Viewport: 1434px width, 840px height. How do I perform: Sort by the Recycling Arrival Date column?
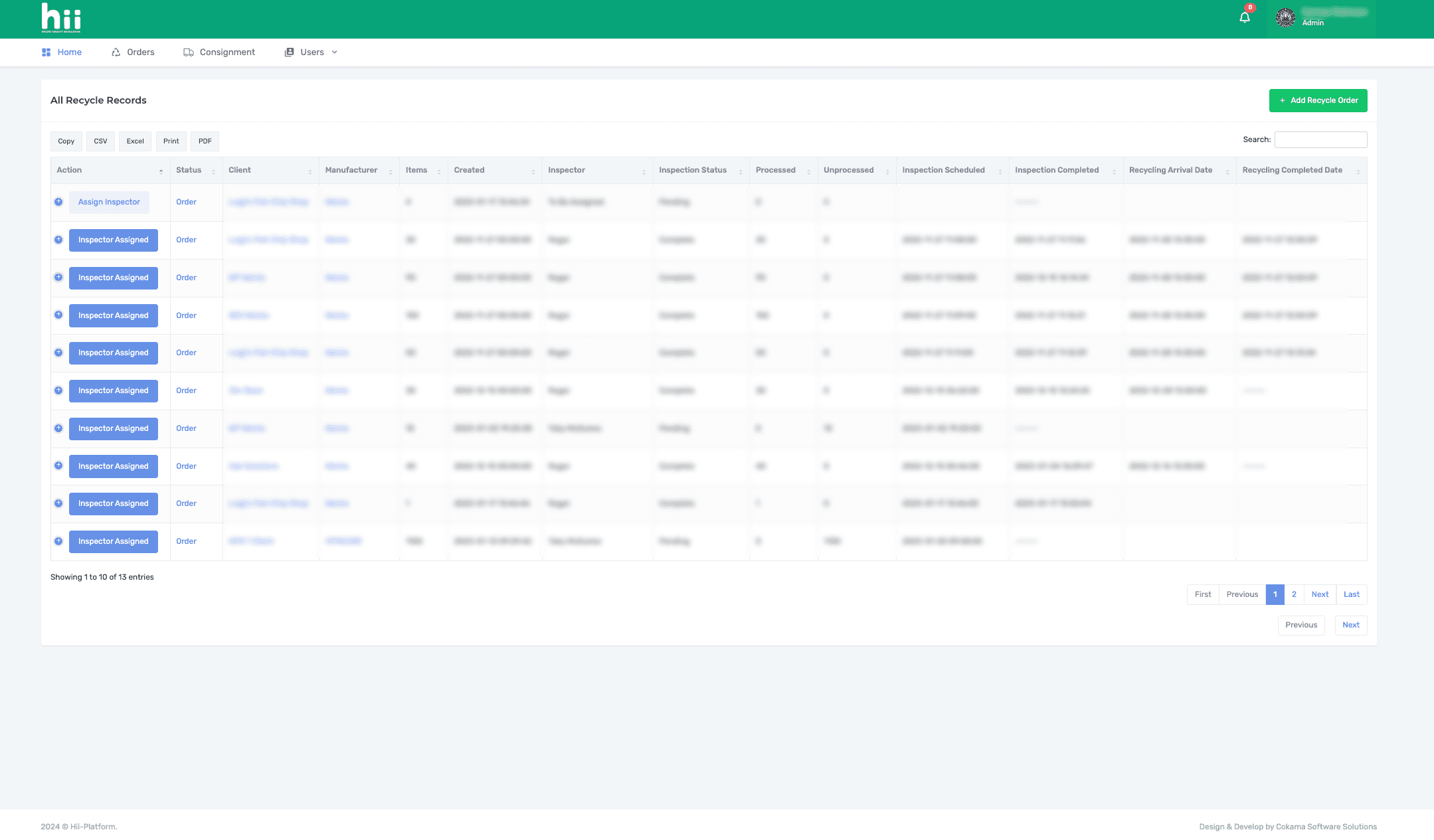pos(1180,170)
